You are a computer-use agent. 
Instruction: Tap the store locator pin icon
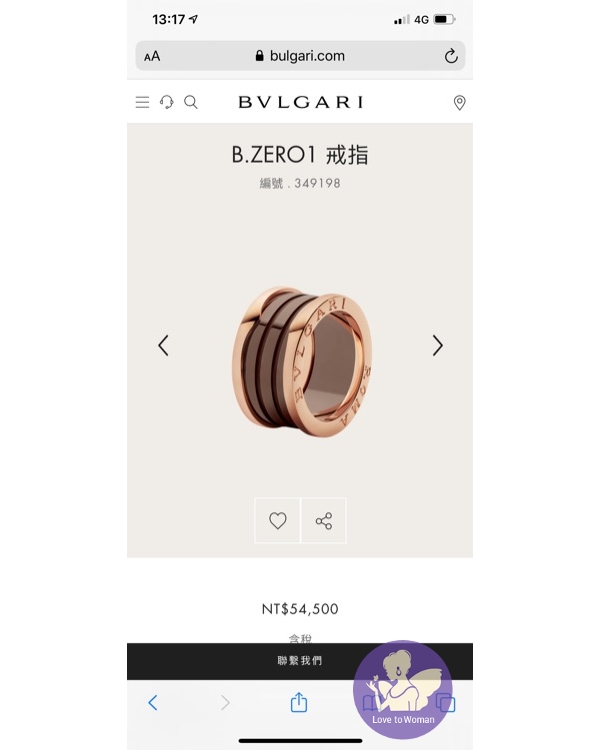[x=459, y=102]
